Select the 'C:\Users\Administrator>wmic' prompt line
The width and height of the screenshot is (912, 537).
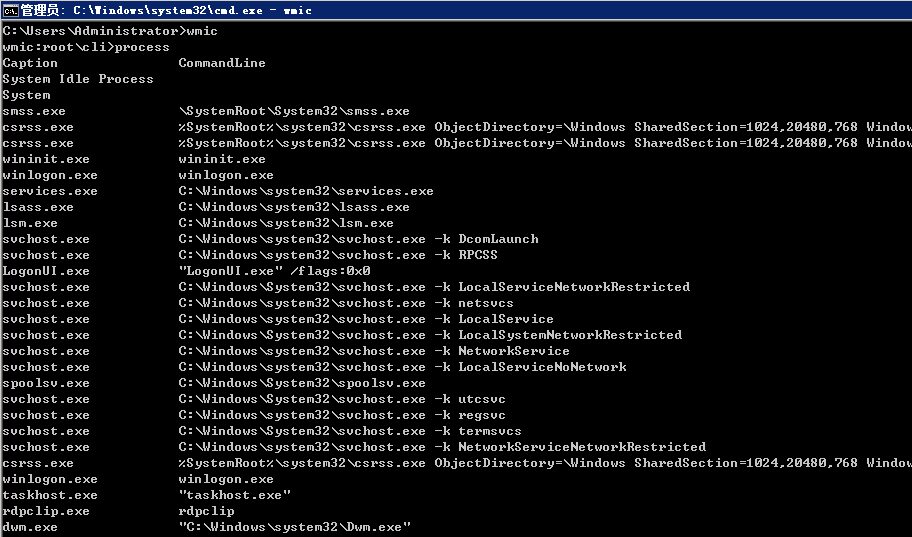point(110,31)
